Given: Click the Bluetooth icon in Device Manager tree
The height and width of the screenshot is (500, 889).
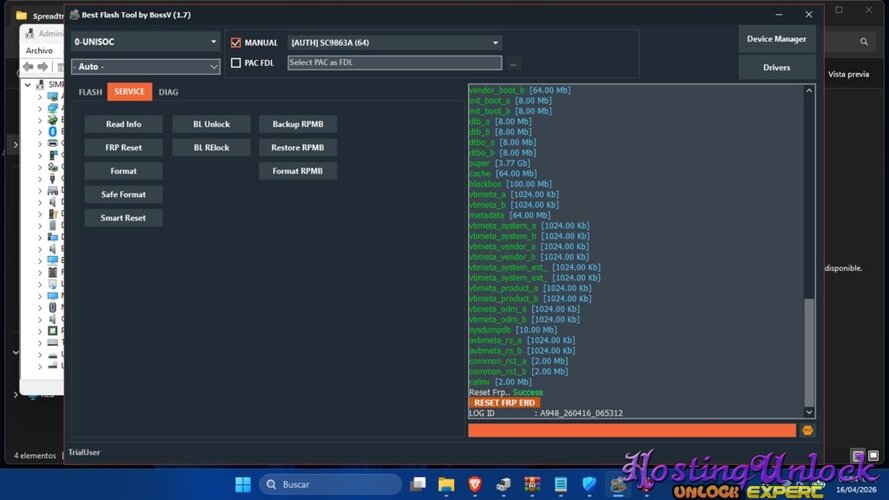Looking at the screenshot, I should (53, 131).
